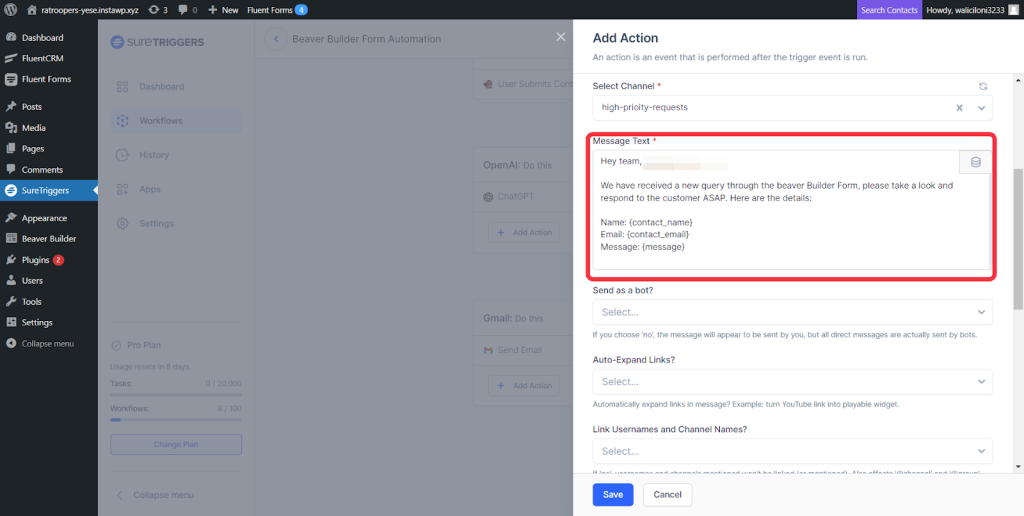Open Fluent Forms in the sidebar
This screenshot has width=1024, height=516.
point(46,79)
